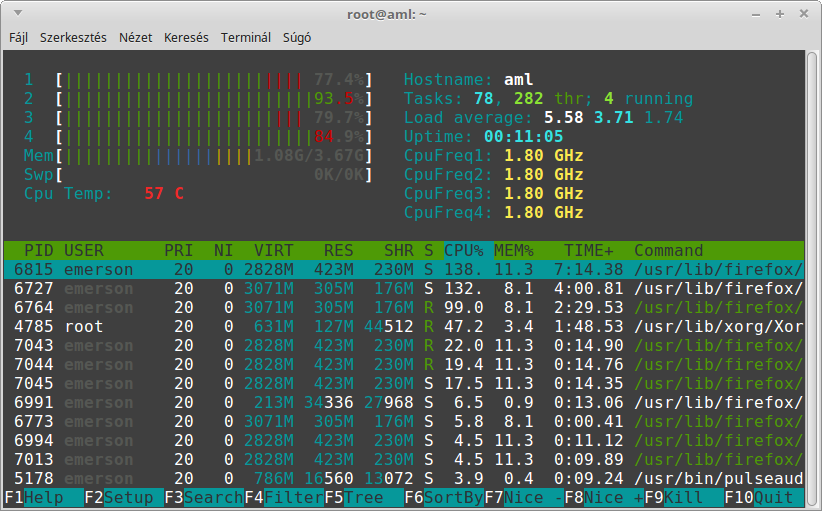
Task: Open F2 Setup in htop
Action: pos(124,497)
